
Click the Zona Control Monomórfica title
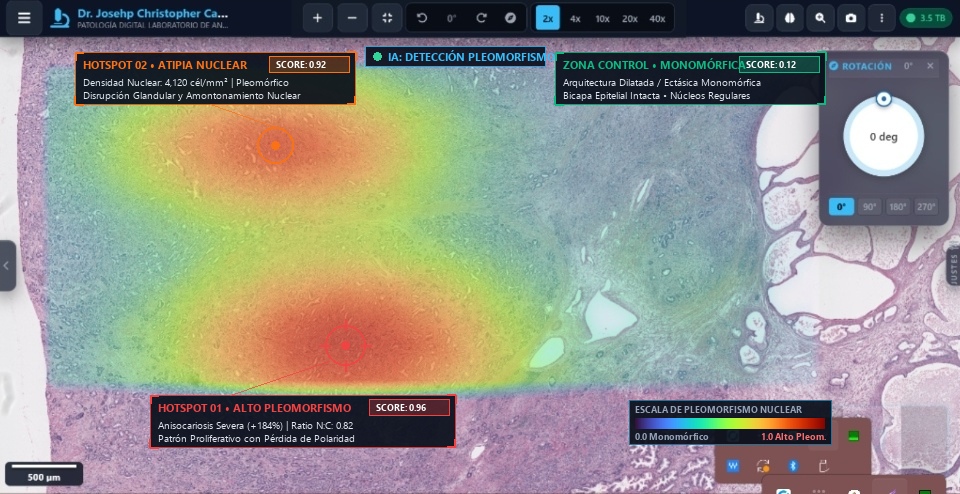653,65
